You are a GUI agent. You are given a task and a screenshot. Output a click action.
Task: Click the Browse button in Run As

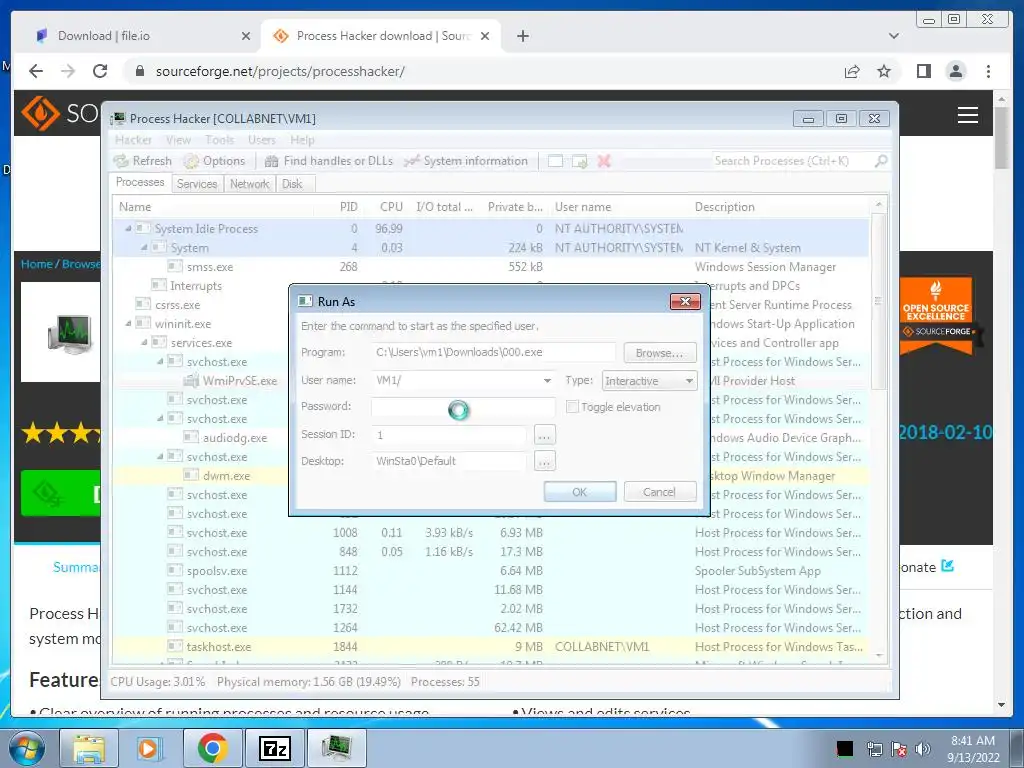[x=660, y=353]
